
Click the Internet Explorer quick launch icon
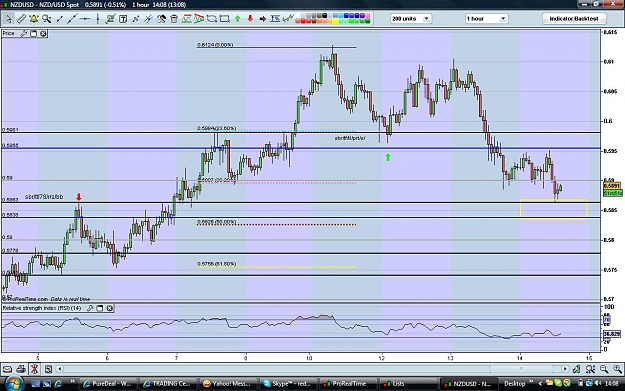pyautogui.click(x=58, y=384)
